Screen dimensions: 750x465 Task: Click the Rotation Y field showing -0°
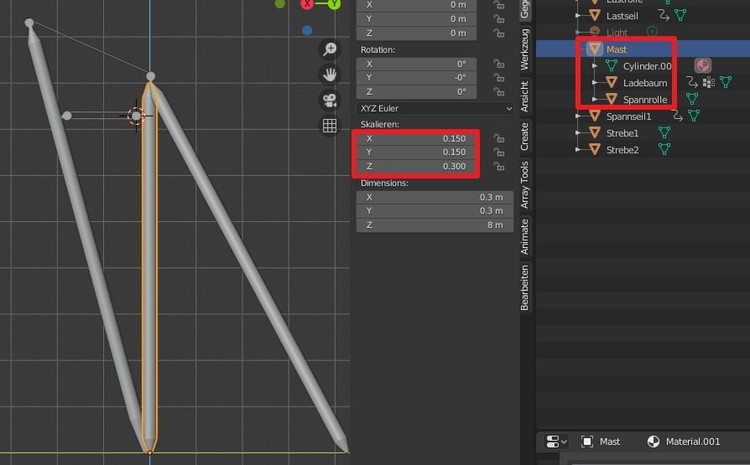click(416, 78)
